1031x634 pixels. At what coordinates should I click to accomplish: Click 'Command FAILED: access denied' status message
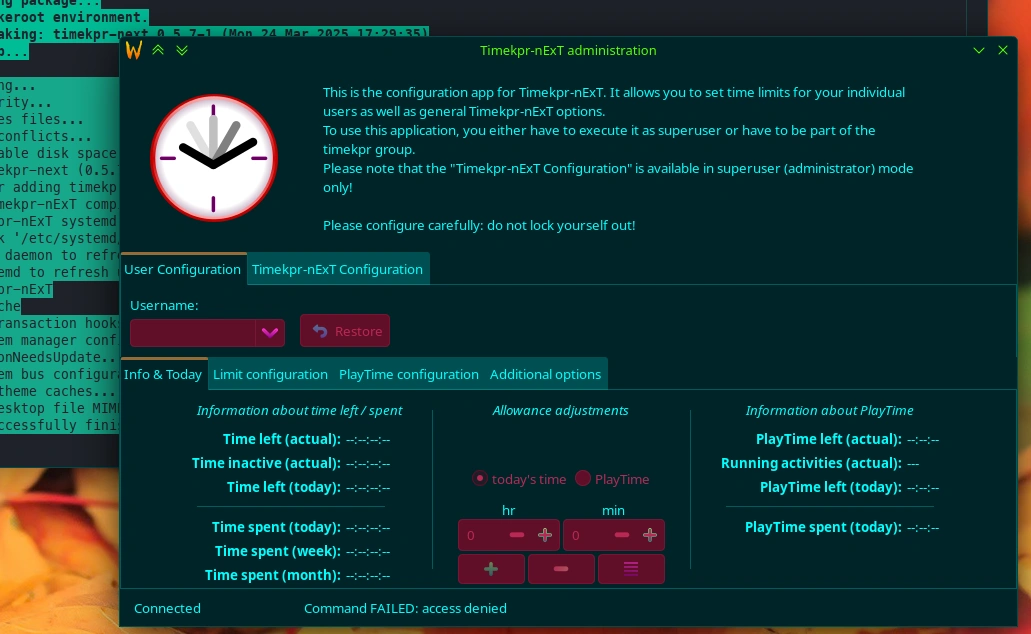(405, 608)
